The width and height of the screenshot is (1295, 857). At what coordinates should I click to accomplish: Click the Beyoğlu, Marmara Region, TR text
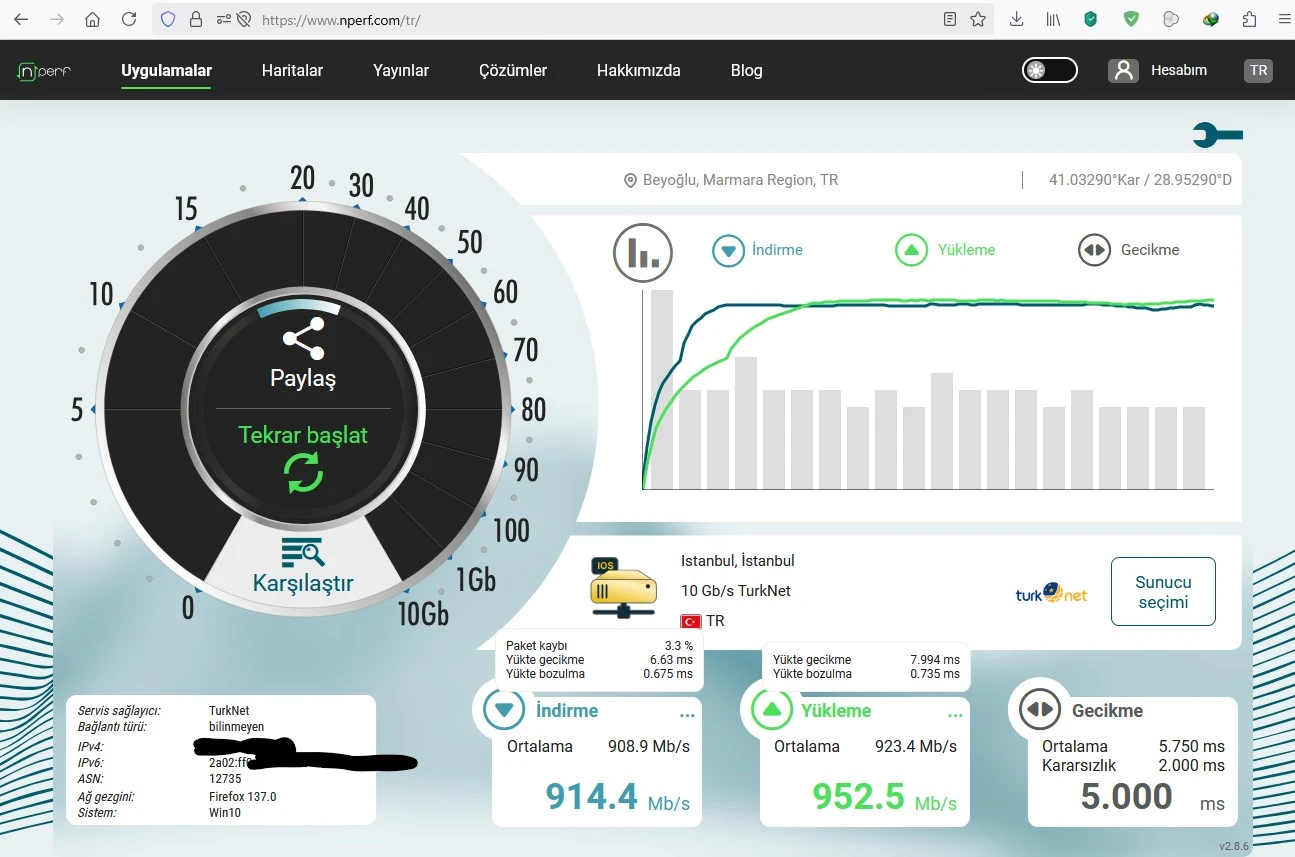click(x=740, y=180)
